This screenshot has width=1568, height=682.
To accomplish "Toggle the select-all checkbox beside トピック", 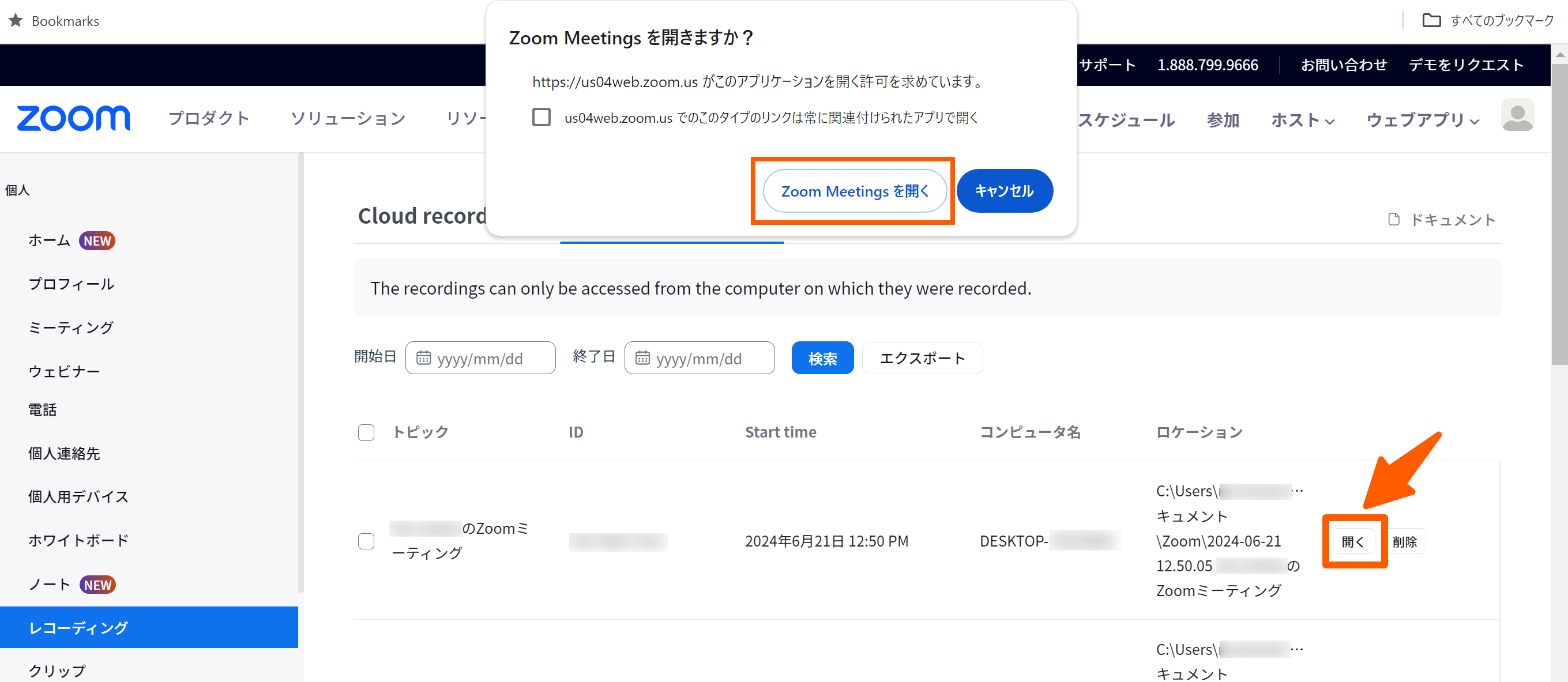I will (366, 432).
